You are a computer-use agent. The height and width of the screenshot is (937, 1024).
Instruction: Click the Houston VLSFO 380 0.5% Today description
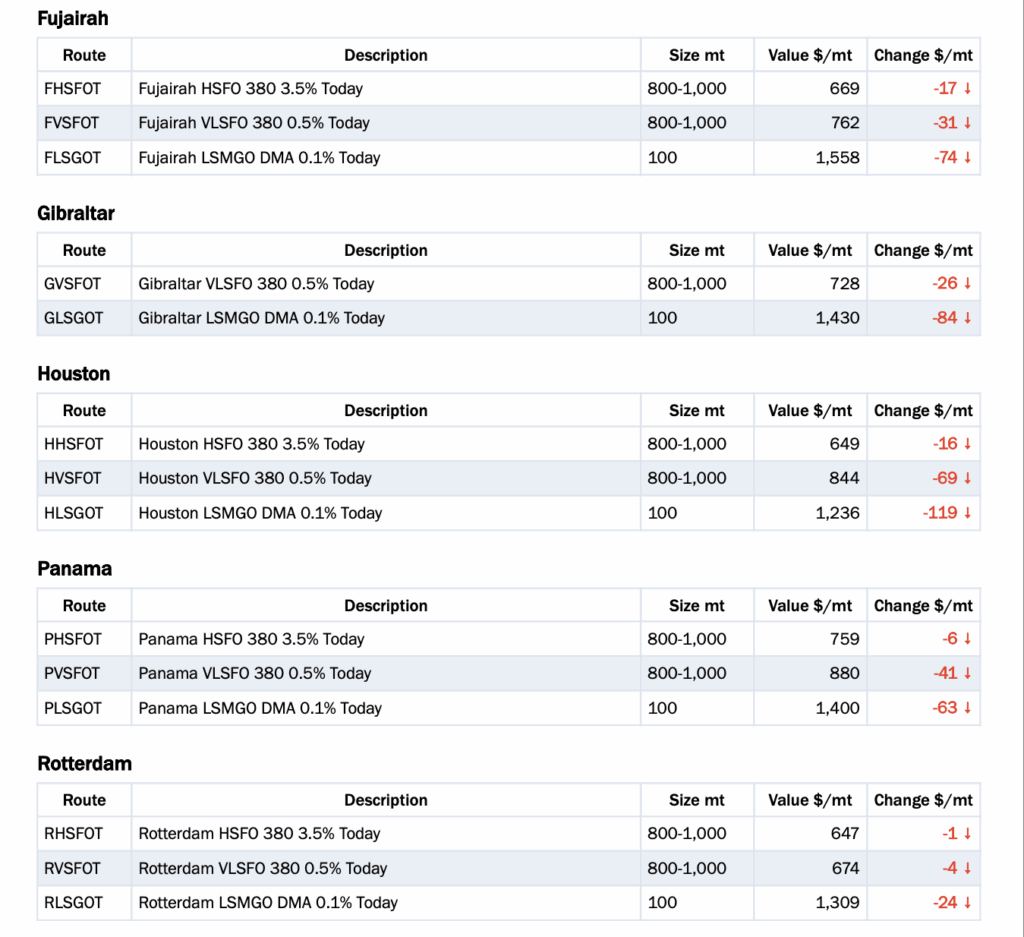click(255, 478)
